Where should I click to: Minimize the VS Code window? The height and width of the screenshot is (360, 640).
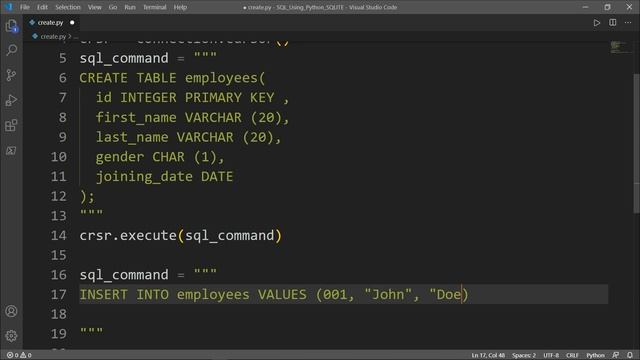585,7
